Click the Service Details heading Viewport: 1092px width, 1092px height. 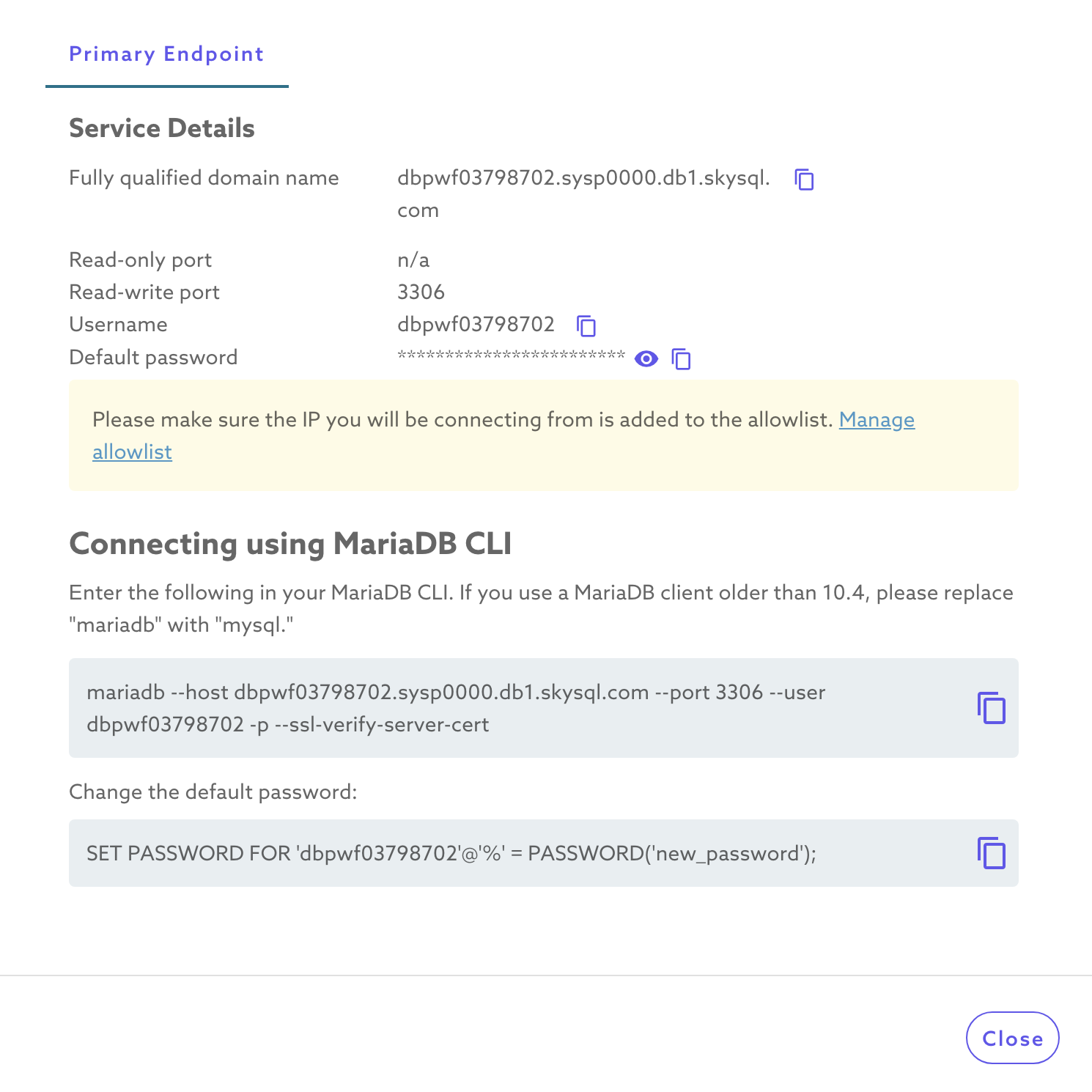point(162,128)
